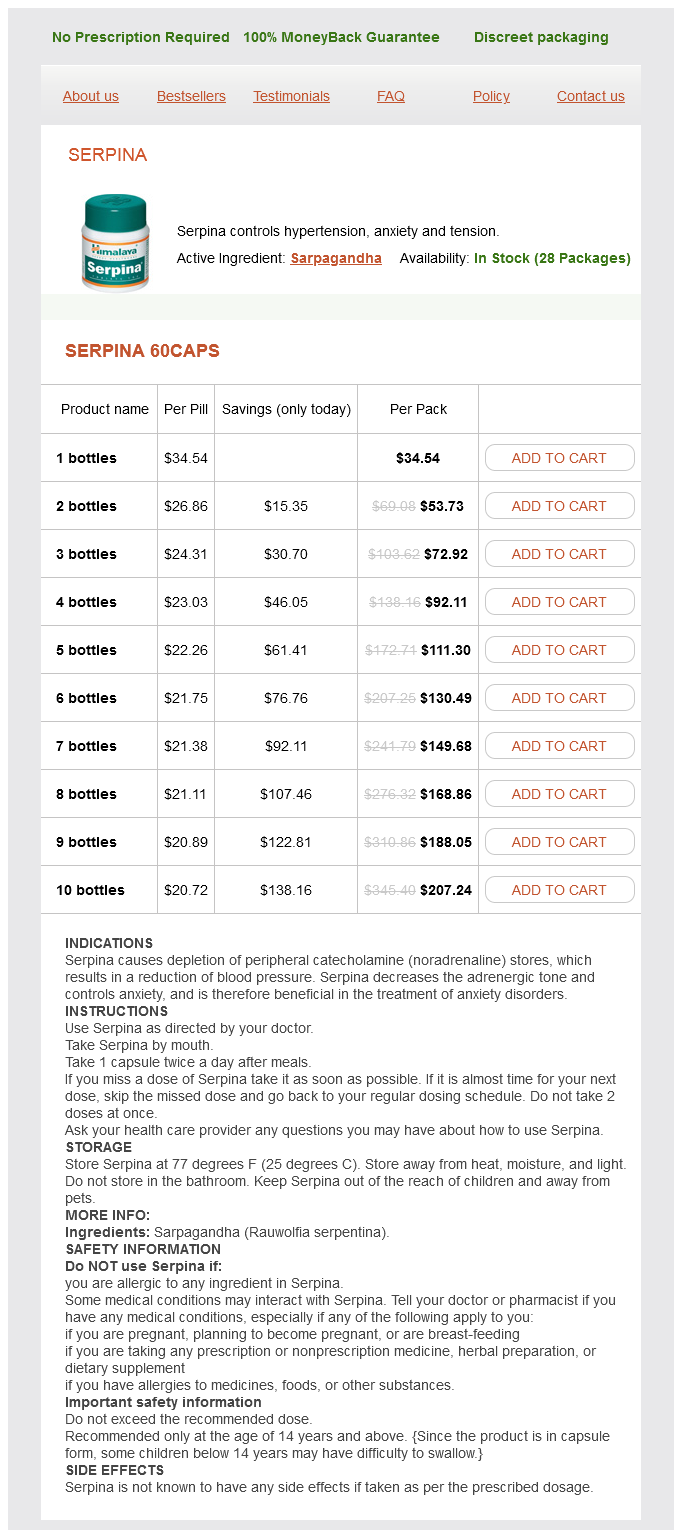Open the Testimonials page
Viewport: 682px width, 1538px height.
click(x=291, y=96)
